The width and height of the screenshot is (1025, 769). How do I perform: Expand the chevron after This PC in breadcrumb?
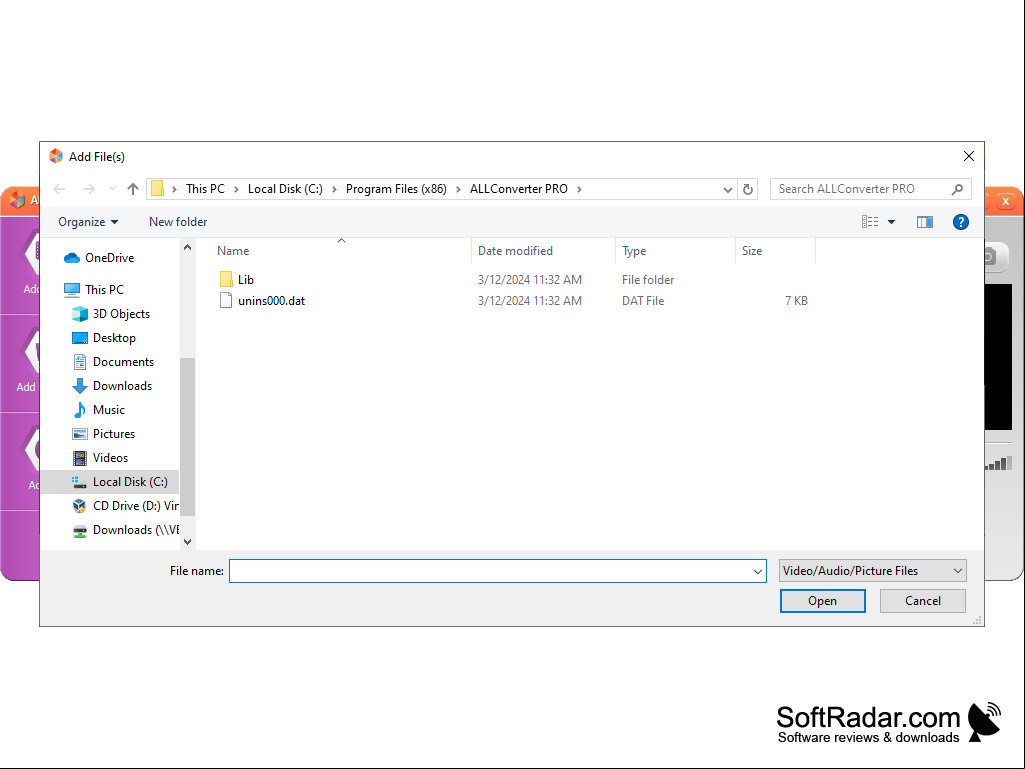pos(237,189)
